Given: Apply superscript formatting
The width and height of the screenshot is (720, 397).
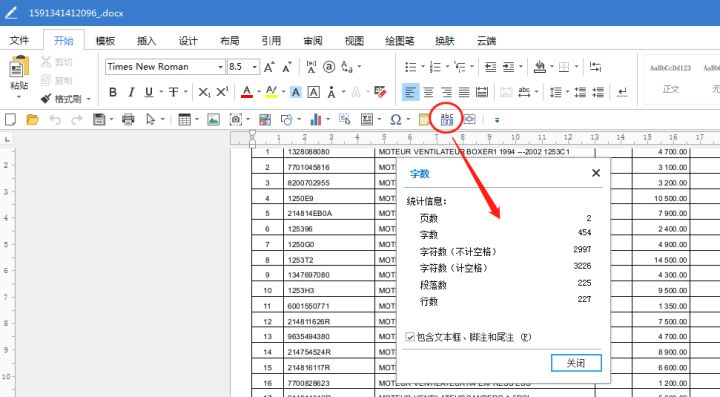Looking at the screenshot, I should point(222,92).
